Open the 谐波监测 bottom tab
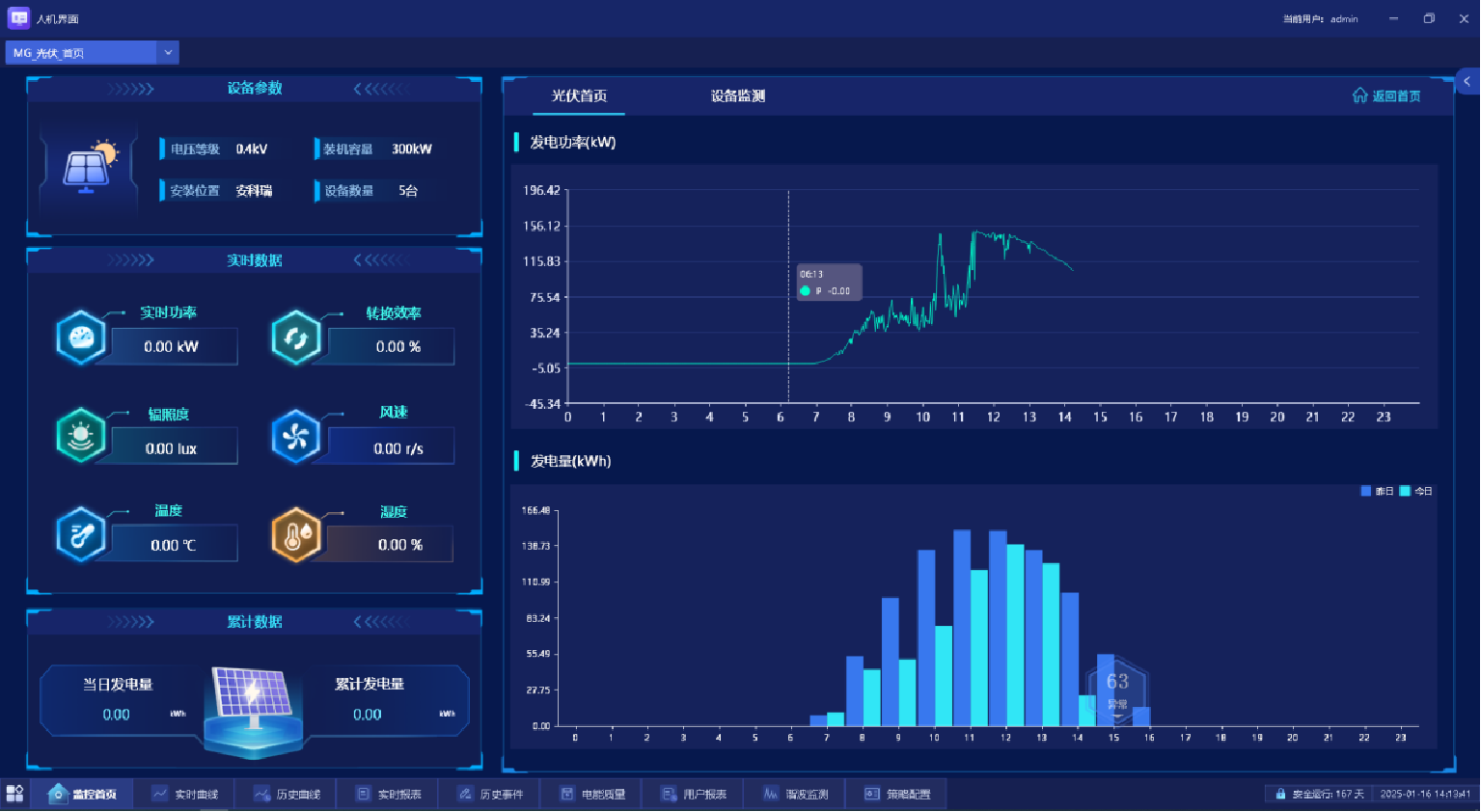The width and height of the screenshot is (1481, 812). pyautogui.click(x=795, y=794)
